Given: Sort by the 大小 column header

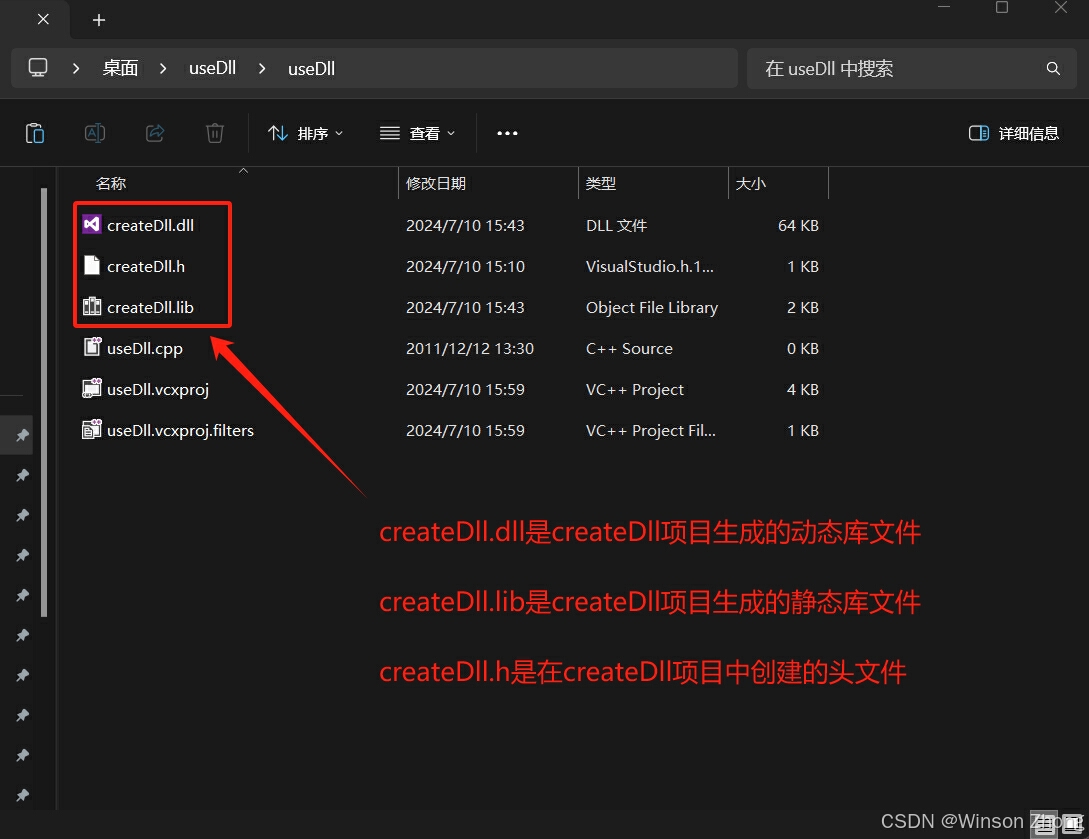Looking at the screenshot, I should 751,183.
